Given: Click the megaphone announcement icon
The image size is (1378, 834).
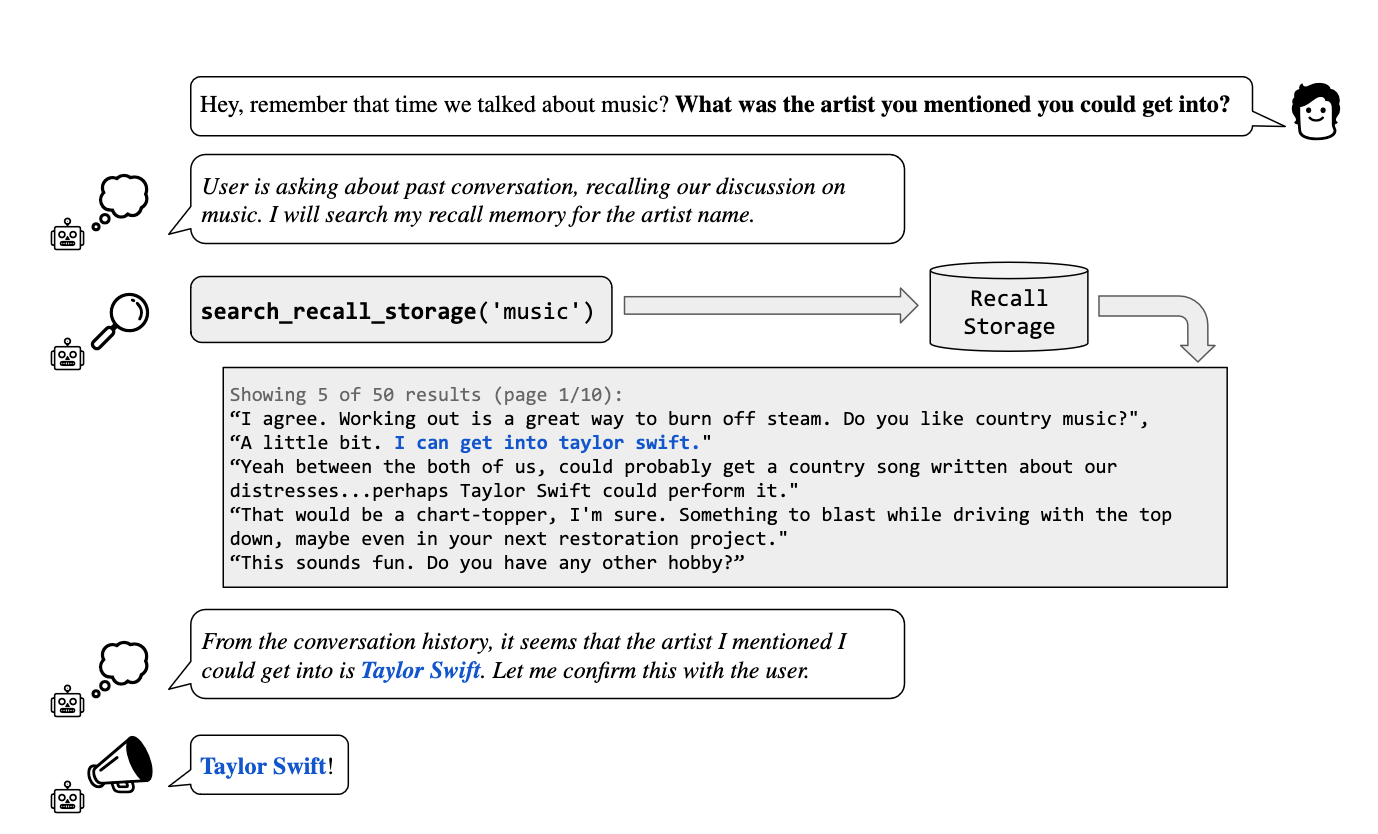Looking at the screenshot, I should click(120, 765).
